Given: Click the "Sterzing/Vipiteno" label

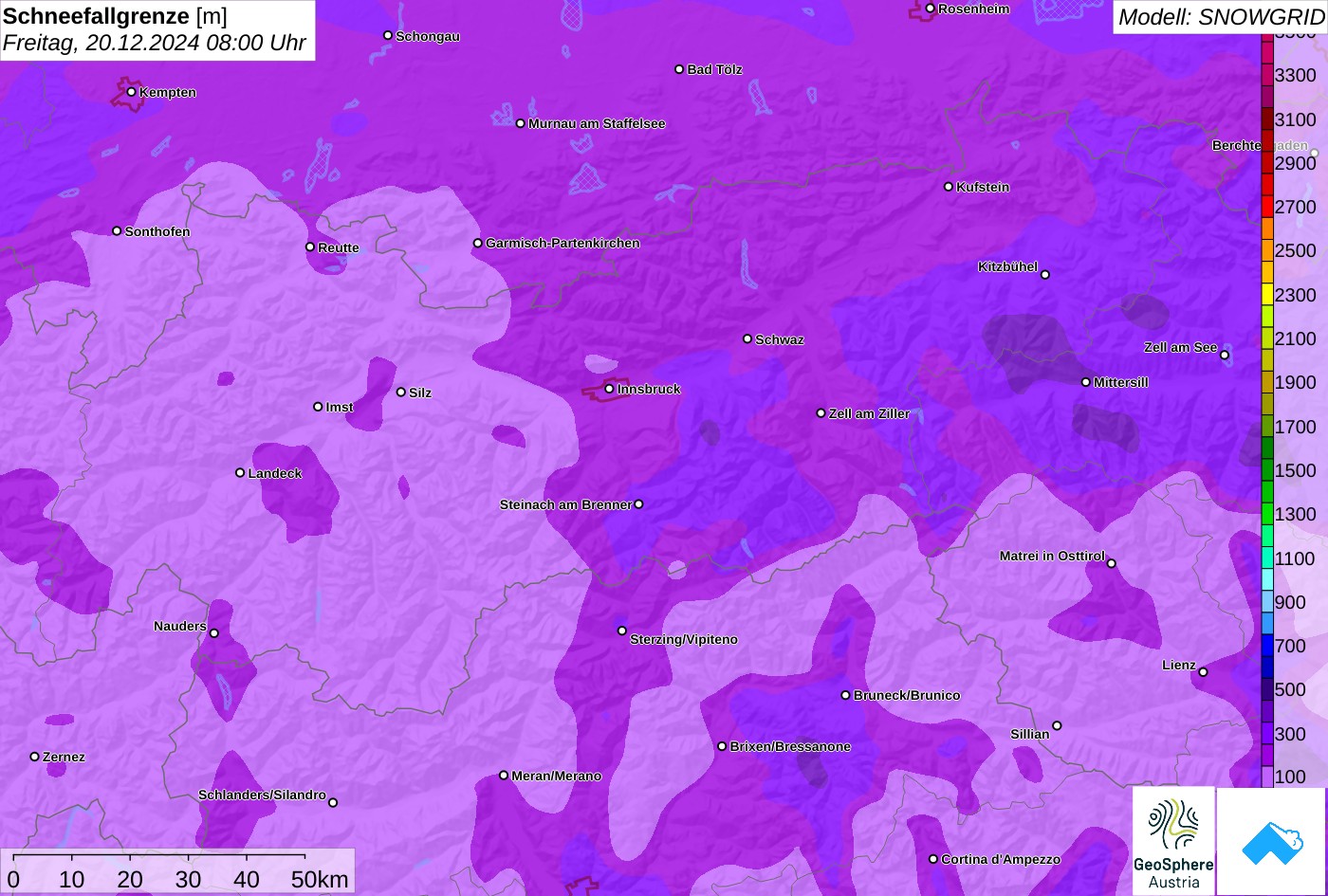Looking at the screenshot, I should [684, 640].
